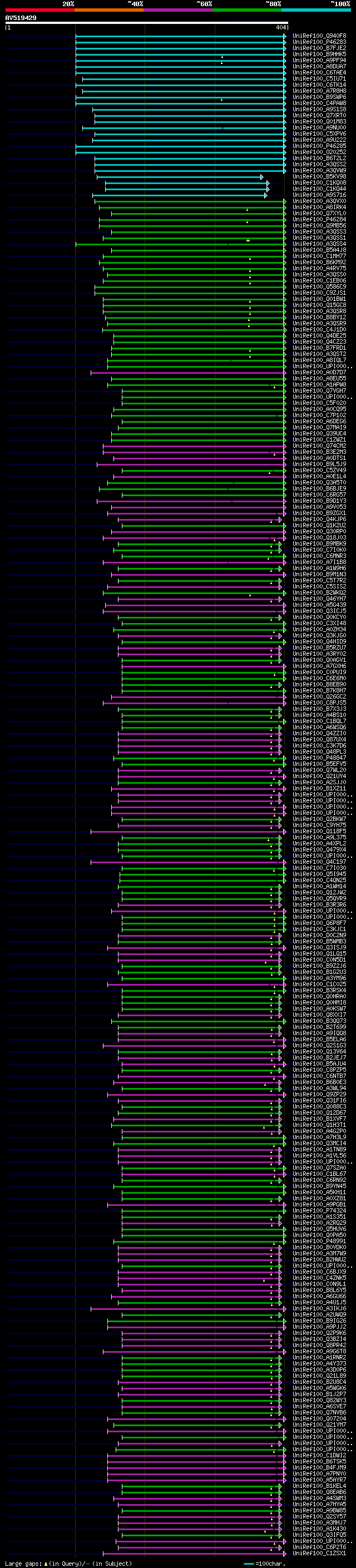Pick the UniRef100_B8BY12 label
Image resolution: width=356 pixels, height=1568 pixels.
319,317
